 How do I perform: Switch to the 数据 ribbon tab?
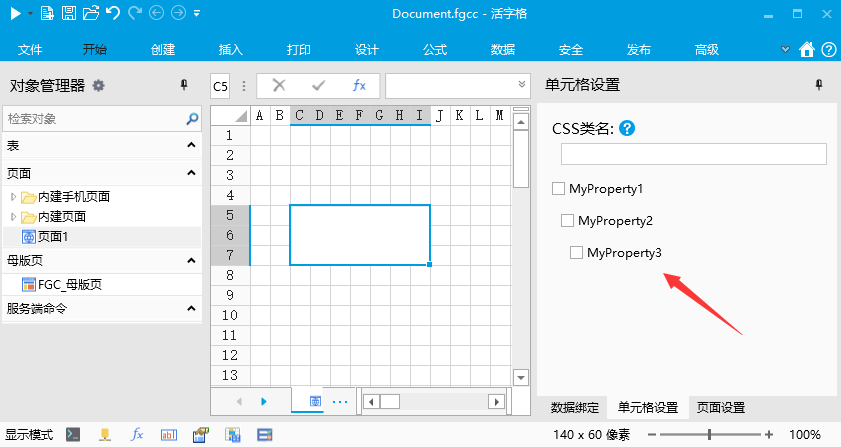pyautogui.click(x=503, y=50)
